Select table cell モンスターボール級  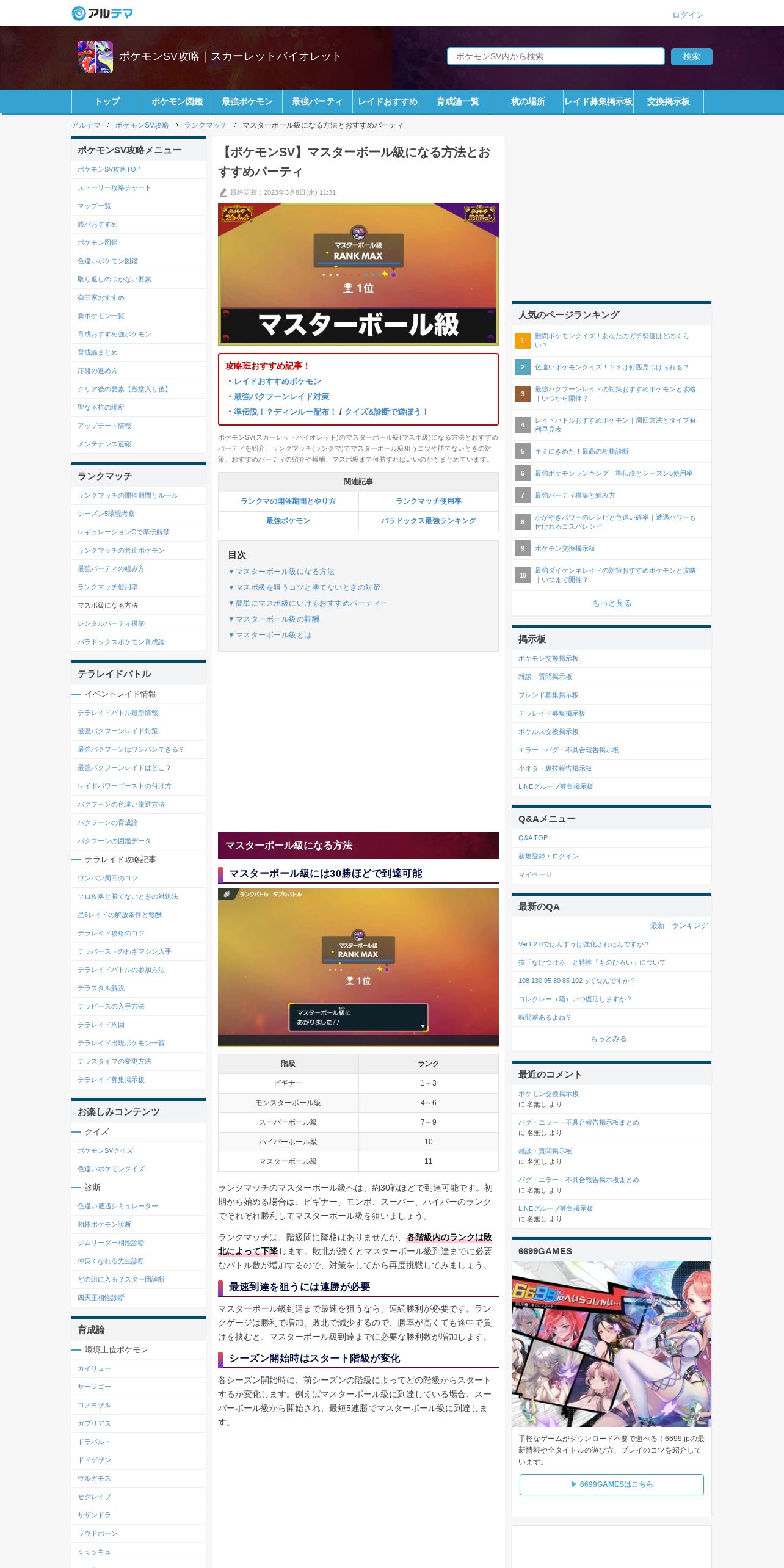pos(288,1103)
